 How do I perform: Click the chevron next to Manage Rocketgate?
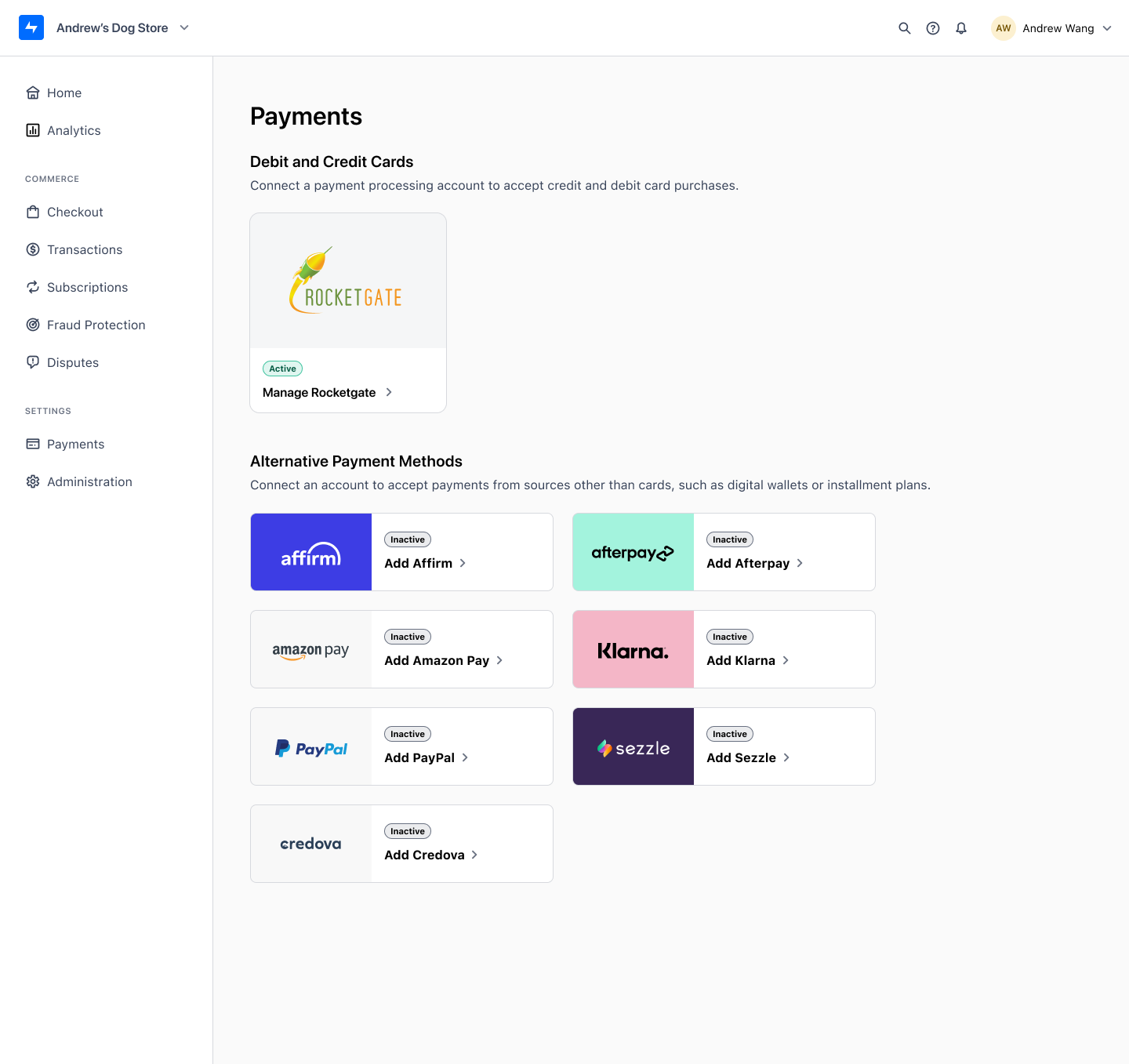[389, 392]
